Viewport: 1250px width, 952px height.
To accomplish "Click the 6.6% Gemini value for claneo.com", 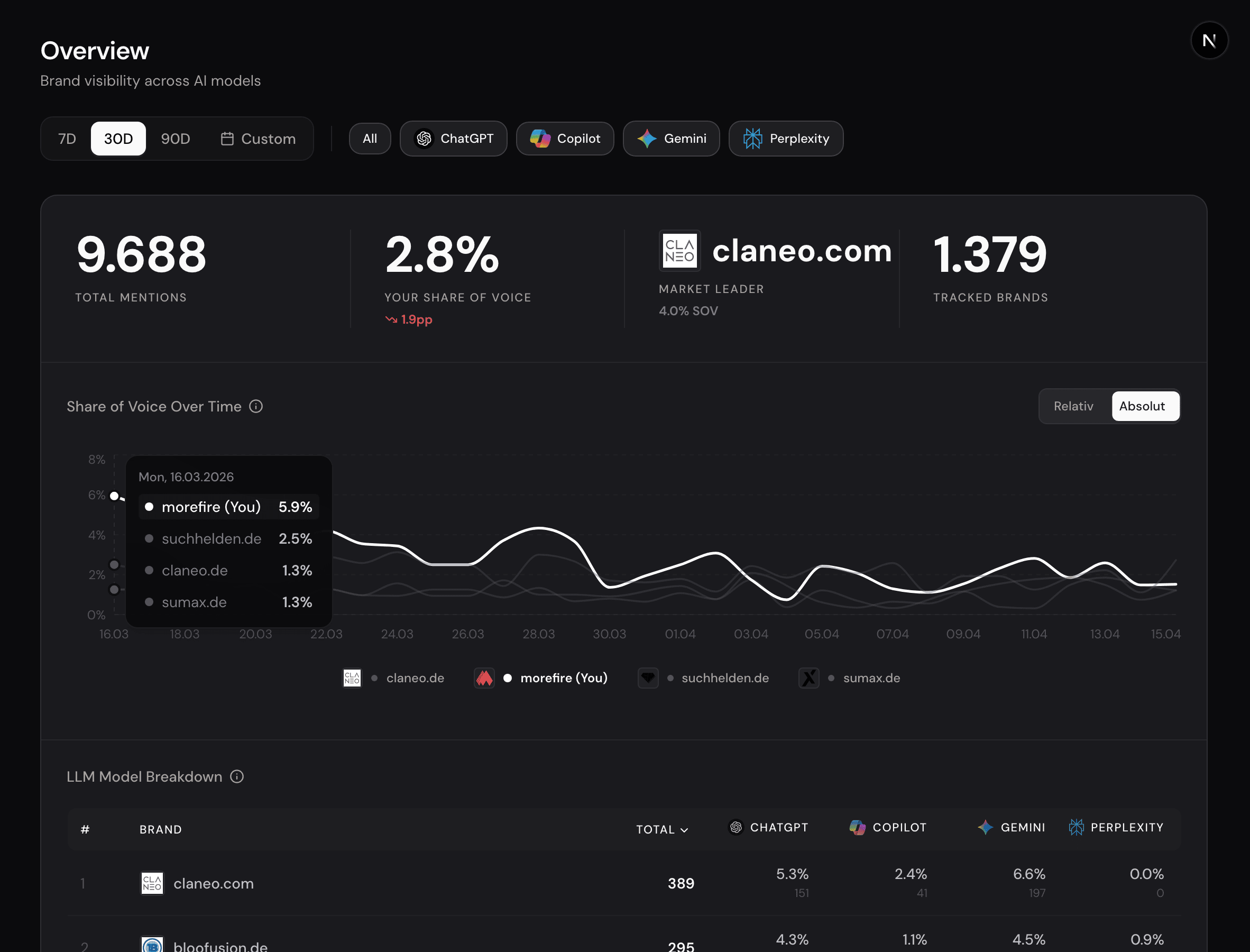I will (1029, 874).
